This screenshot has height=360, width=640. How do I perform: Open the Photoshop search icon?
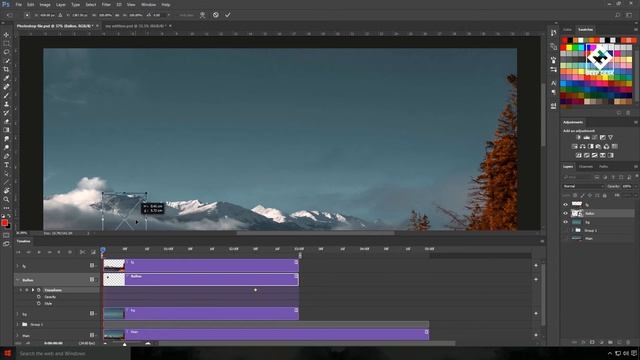coord(618,15)
